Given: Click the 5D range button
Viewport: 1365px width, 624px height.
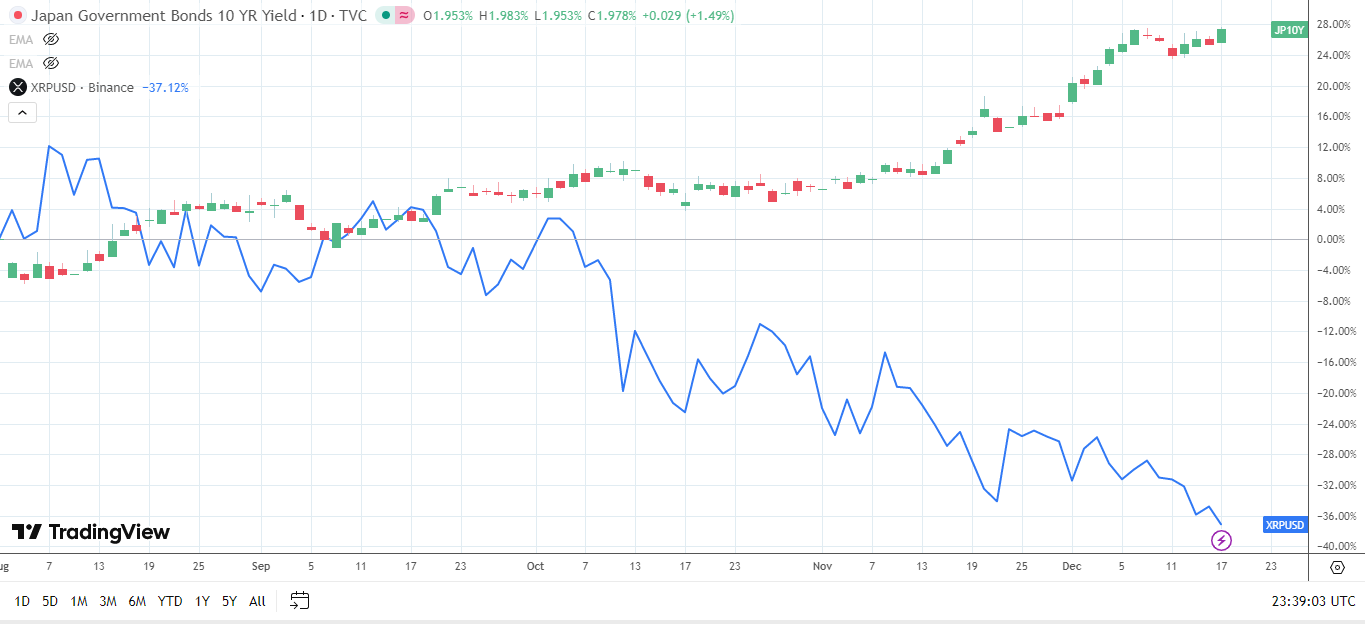Looking at the screenshot, I should (48, 602).
